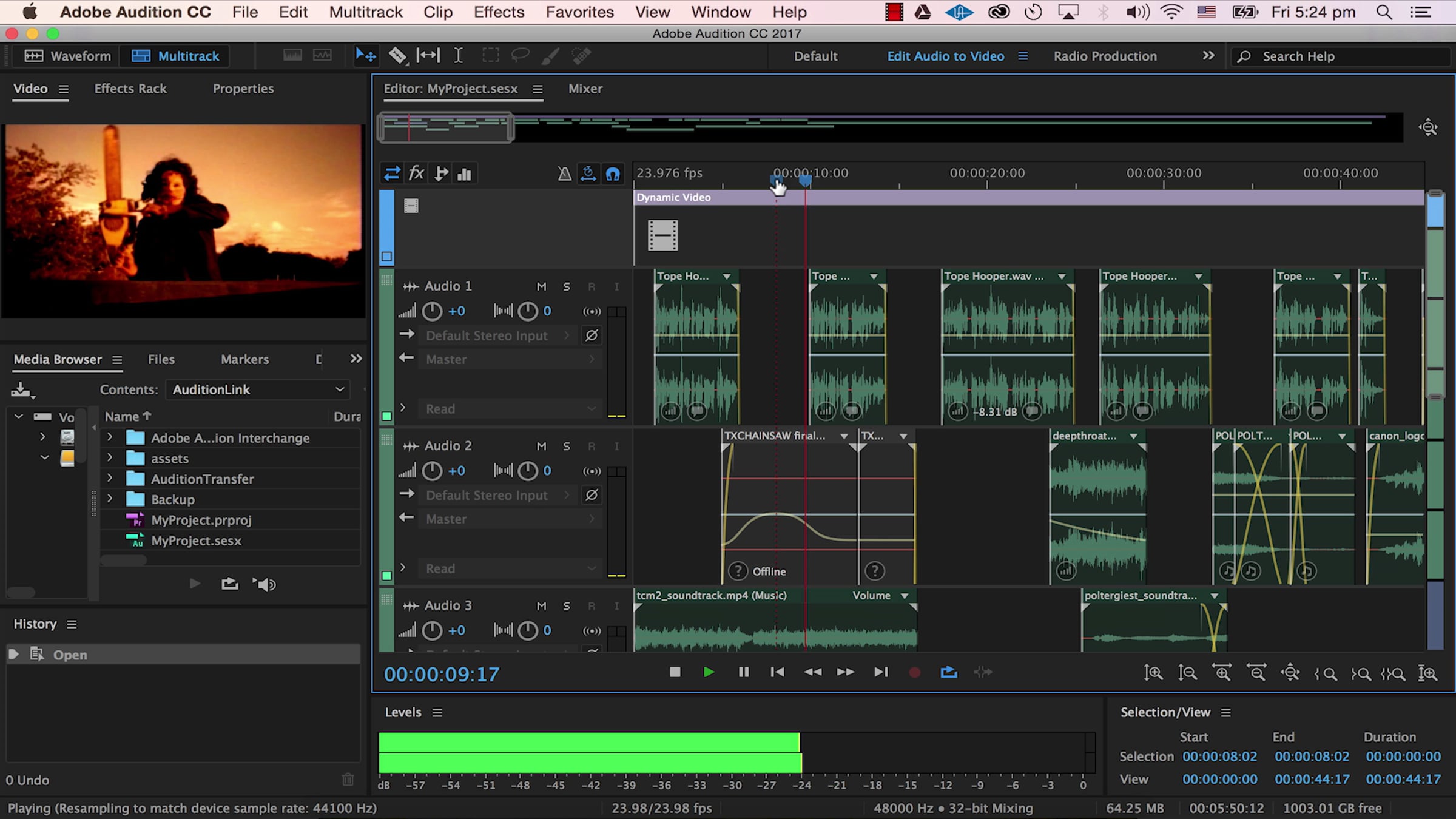Click the trash icon in History panel

(348, 780)
